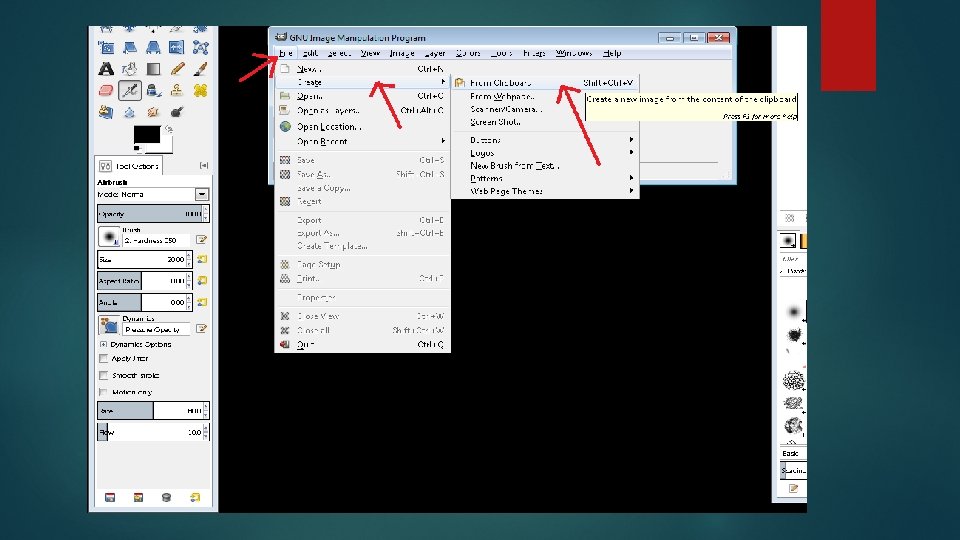The height and width of the screenshot is (540, 960).
Task: Select the Scale tool in toolbox
Action: 106,47
